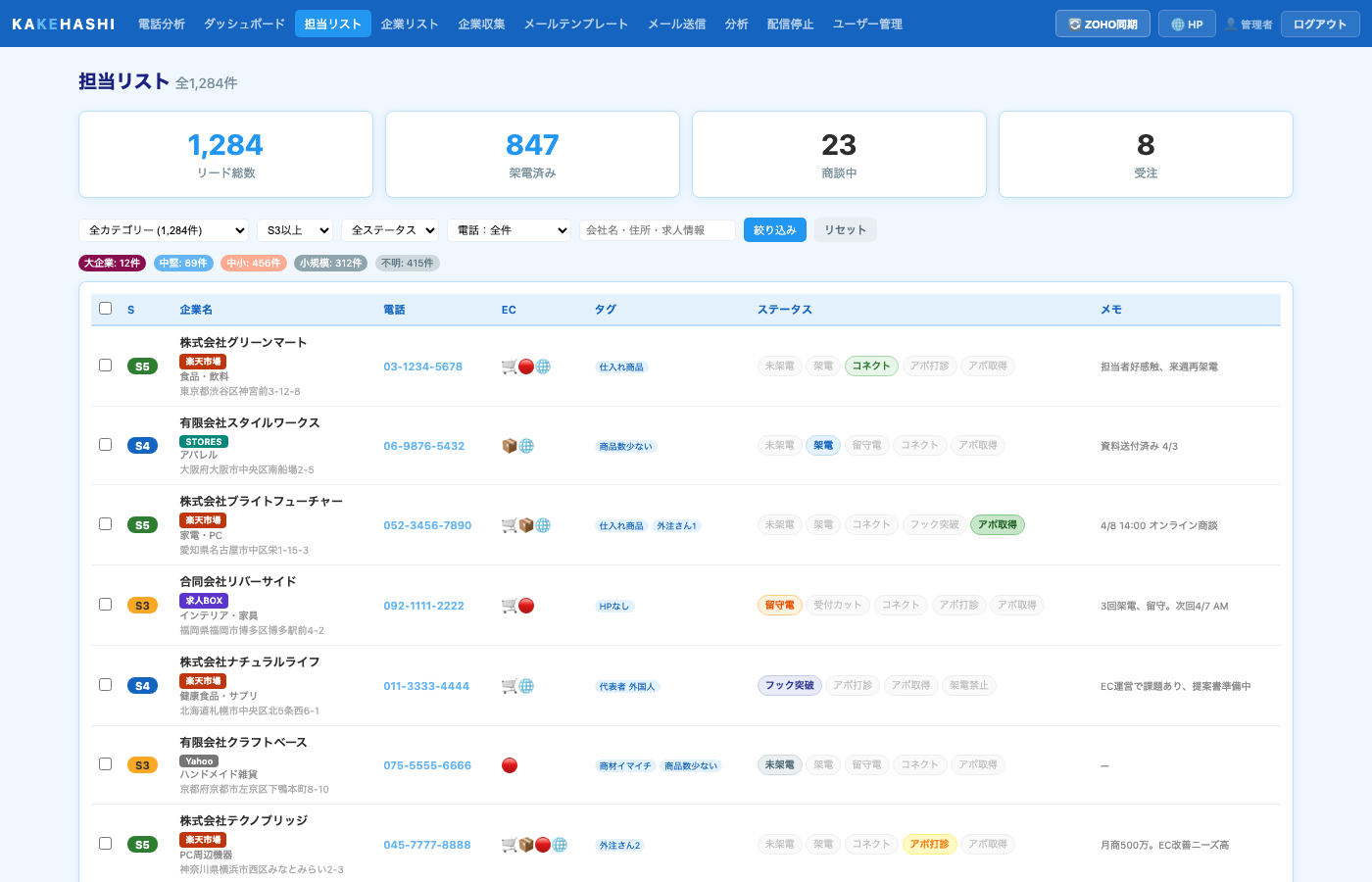Click the red marketplace icon for 合同会社リバーサイド
Screen dimensions: 1372x882
(528, 605)
